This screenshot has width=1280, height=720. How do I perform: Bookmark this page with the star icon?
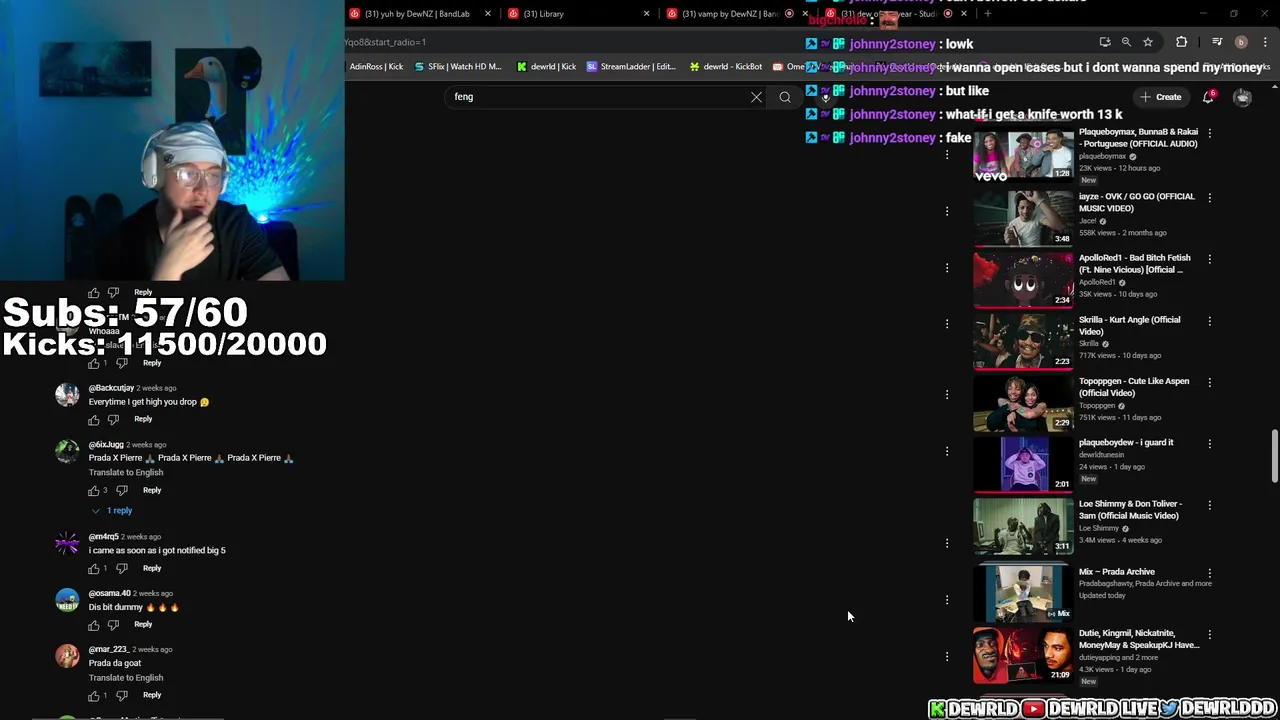pyautogui.click(x=1148, y=42)
